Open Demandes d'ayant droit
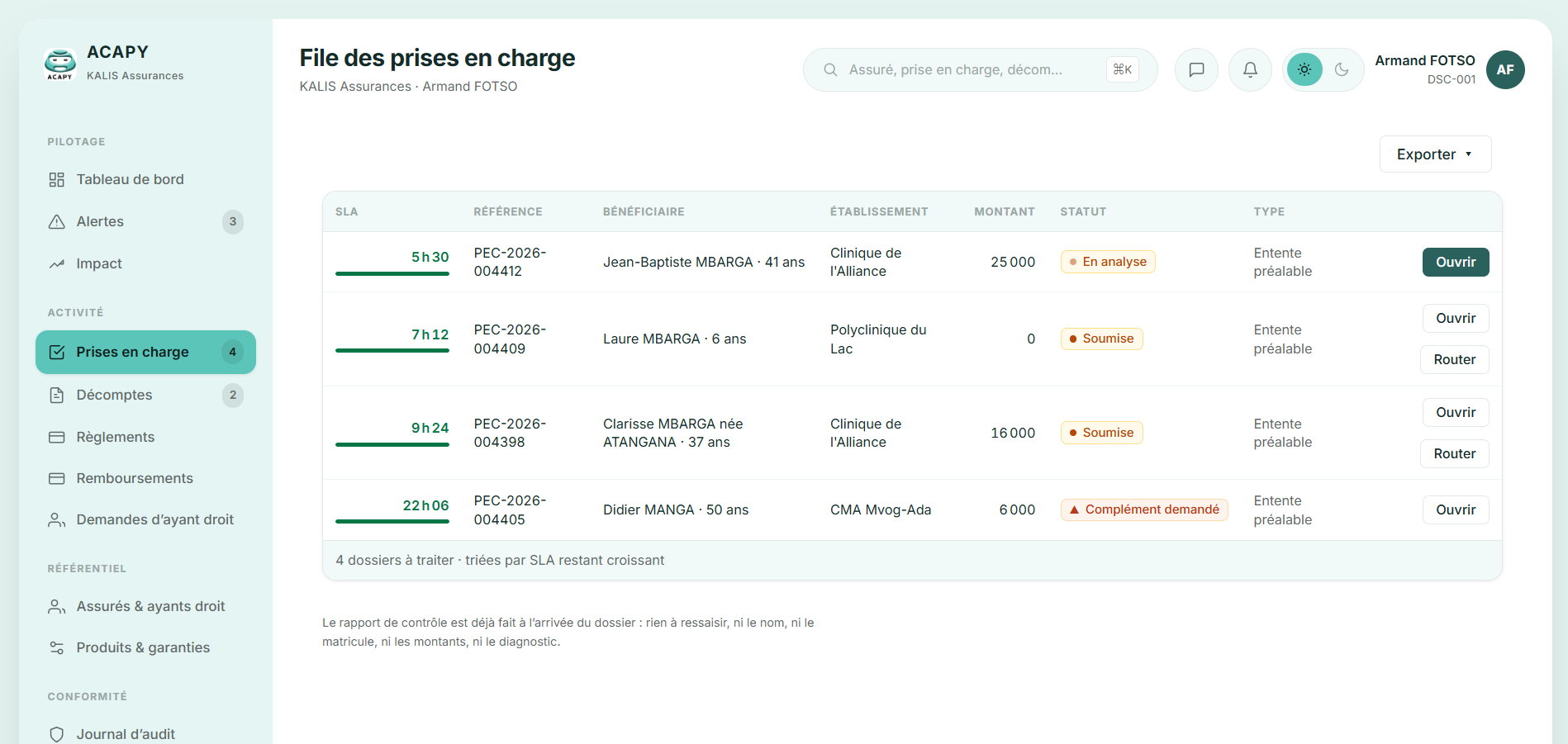This screenshot has height=744, width=1568. 145,519
